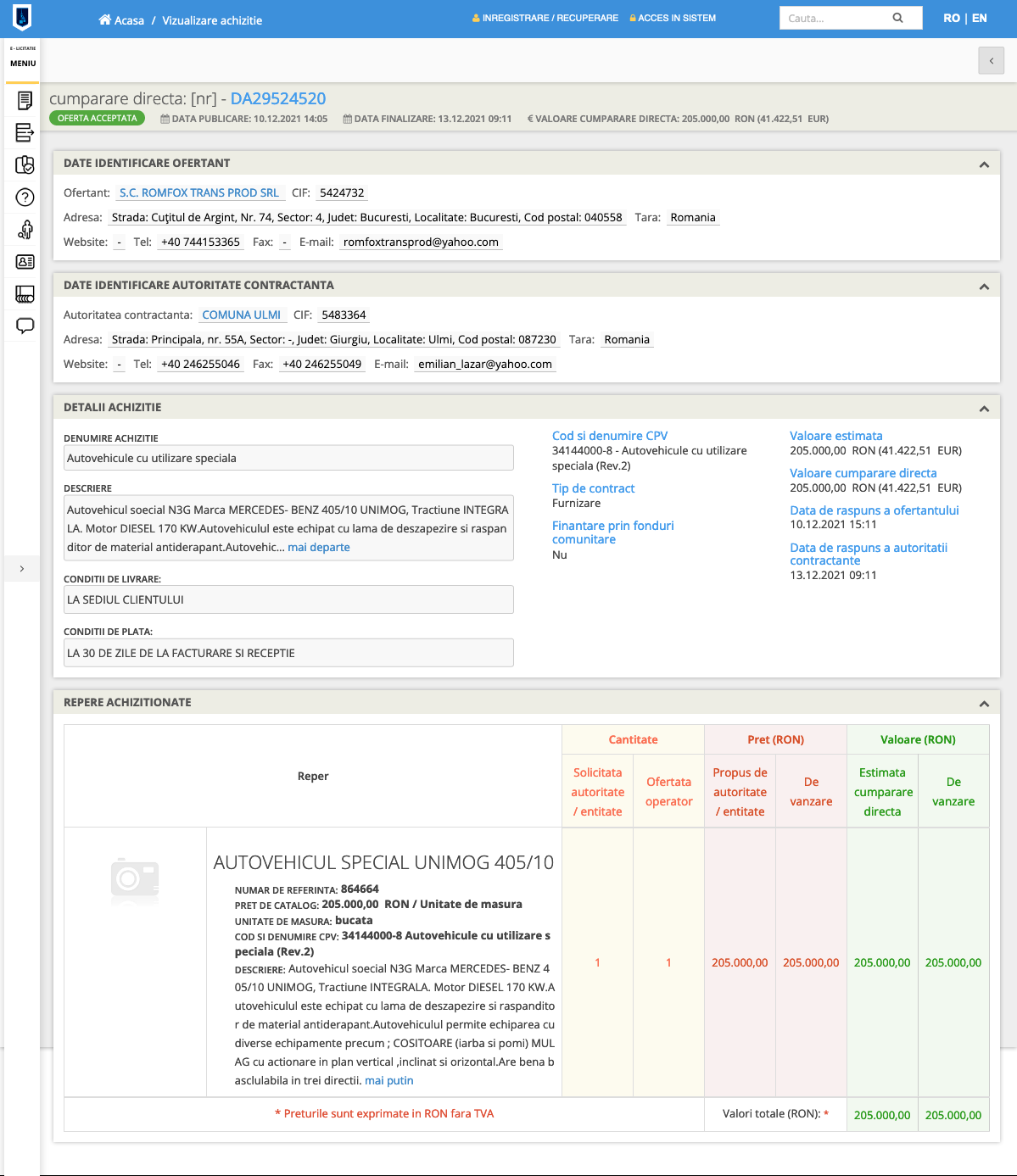Focus the Cauta search field
Screen dimensions: 1017x1176
coord(835,18)
